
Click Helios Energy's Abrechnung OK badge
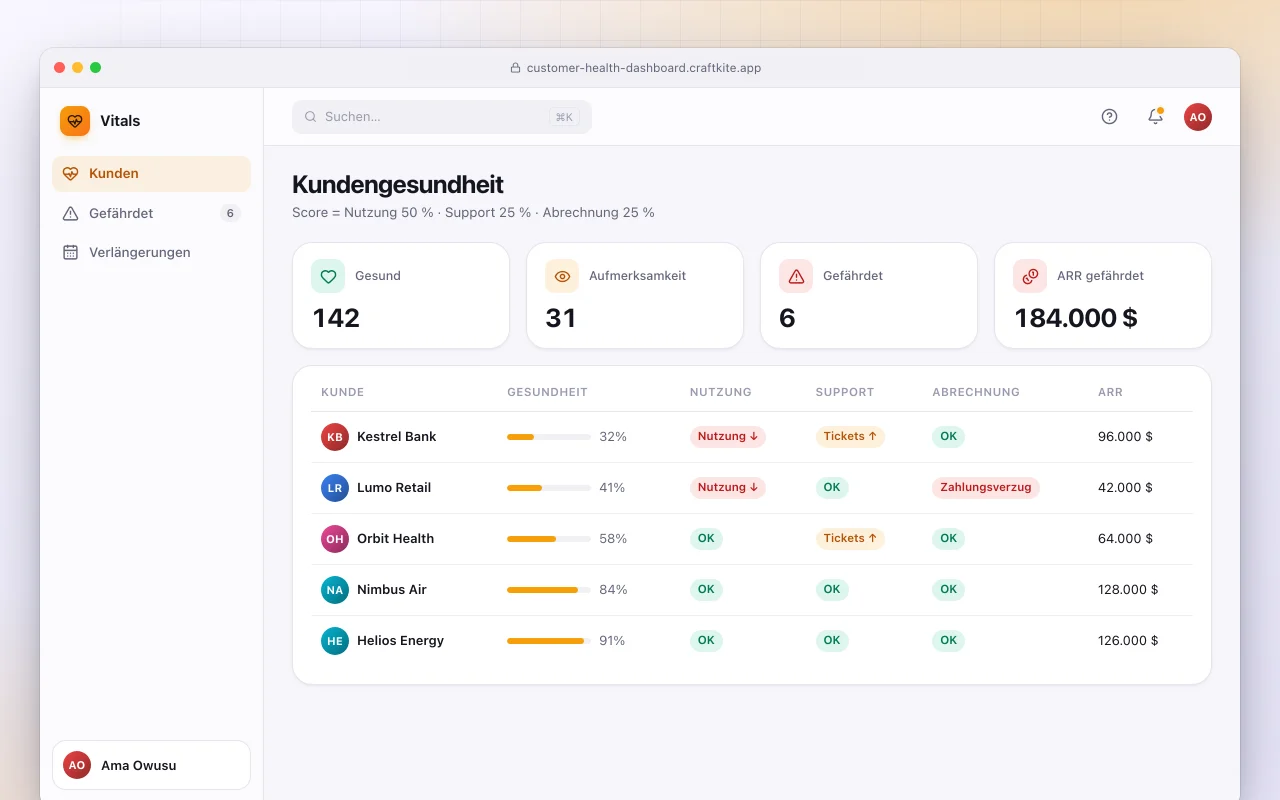pos(948,641)
